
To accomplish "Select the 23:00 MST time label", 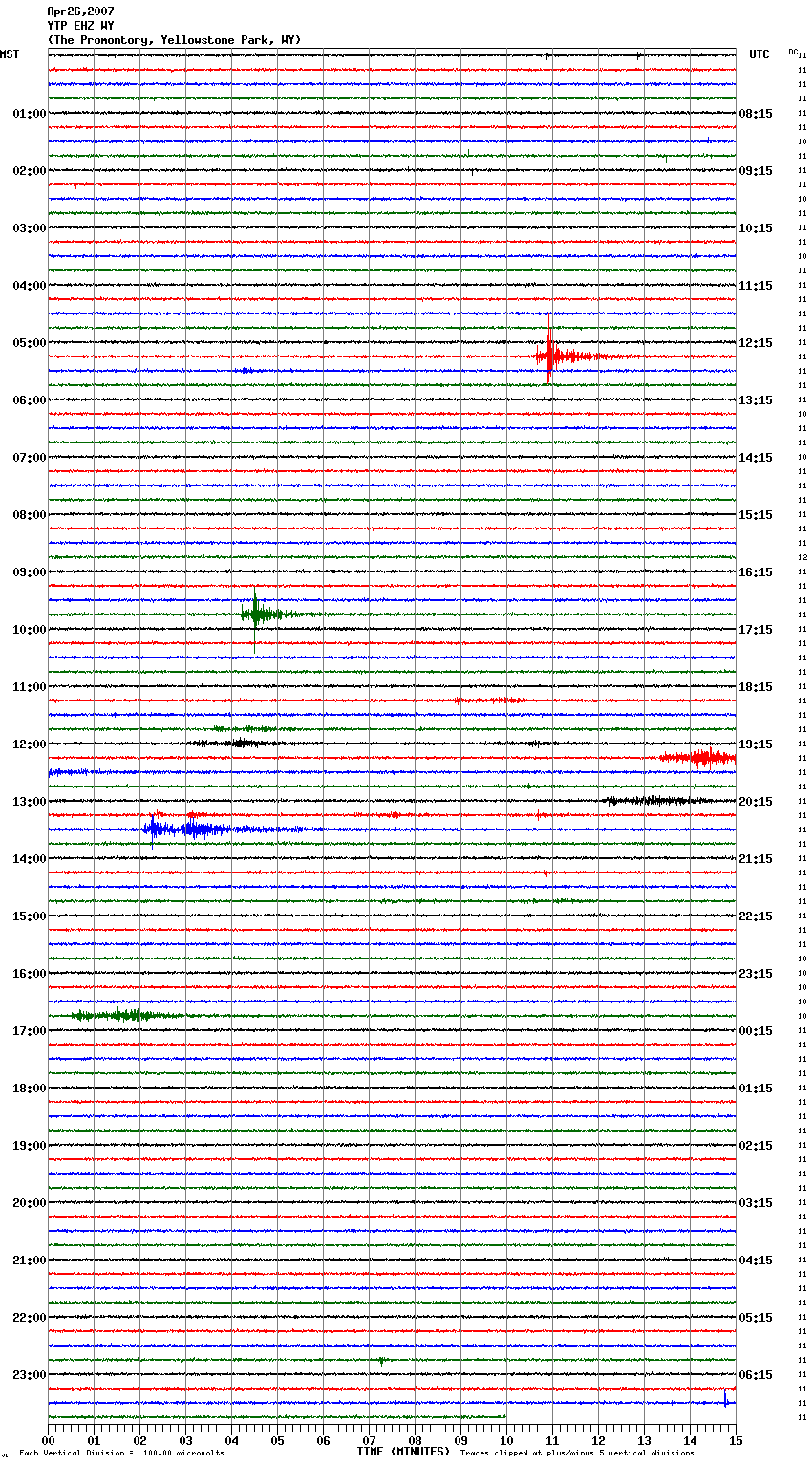I will tap(29, 1375).
